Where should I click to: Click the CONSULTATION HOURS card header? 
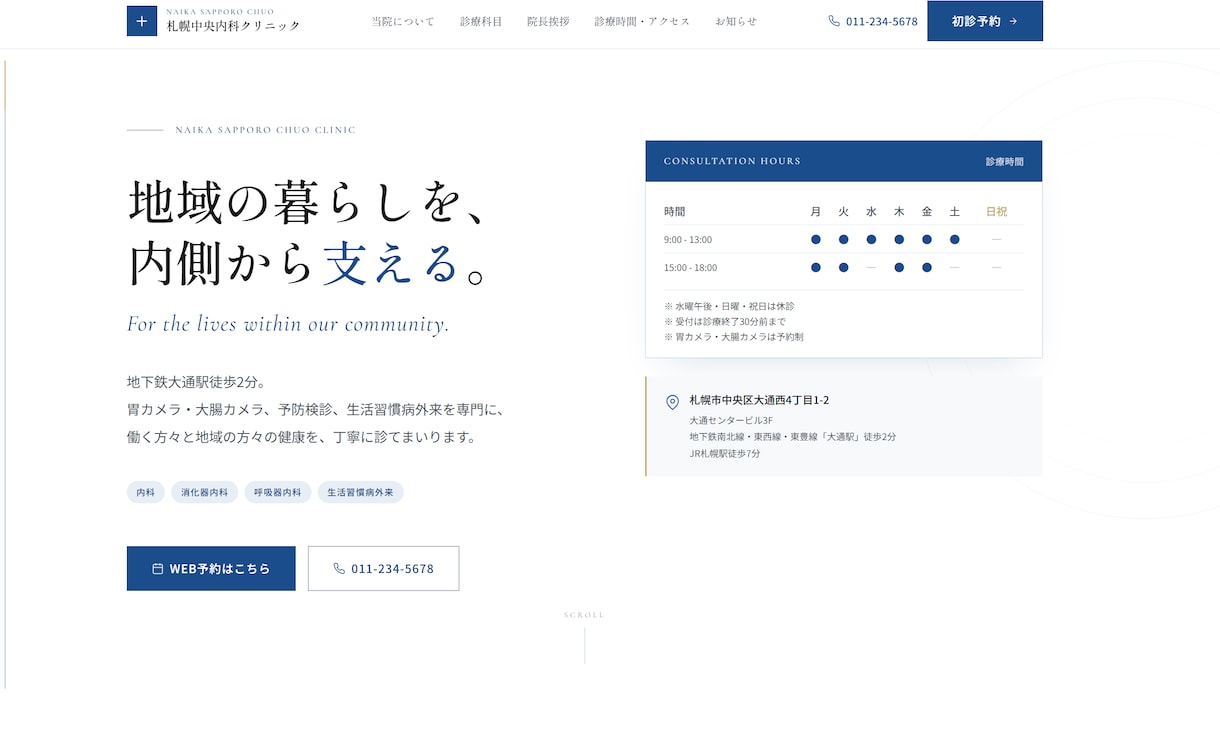[844, 161]
